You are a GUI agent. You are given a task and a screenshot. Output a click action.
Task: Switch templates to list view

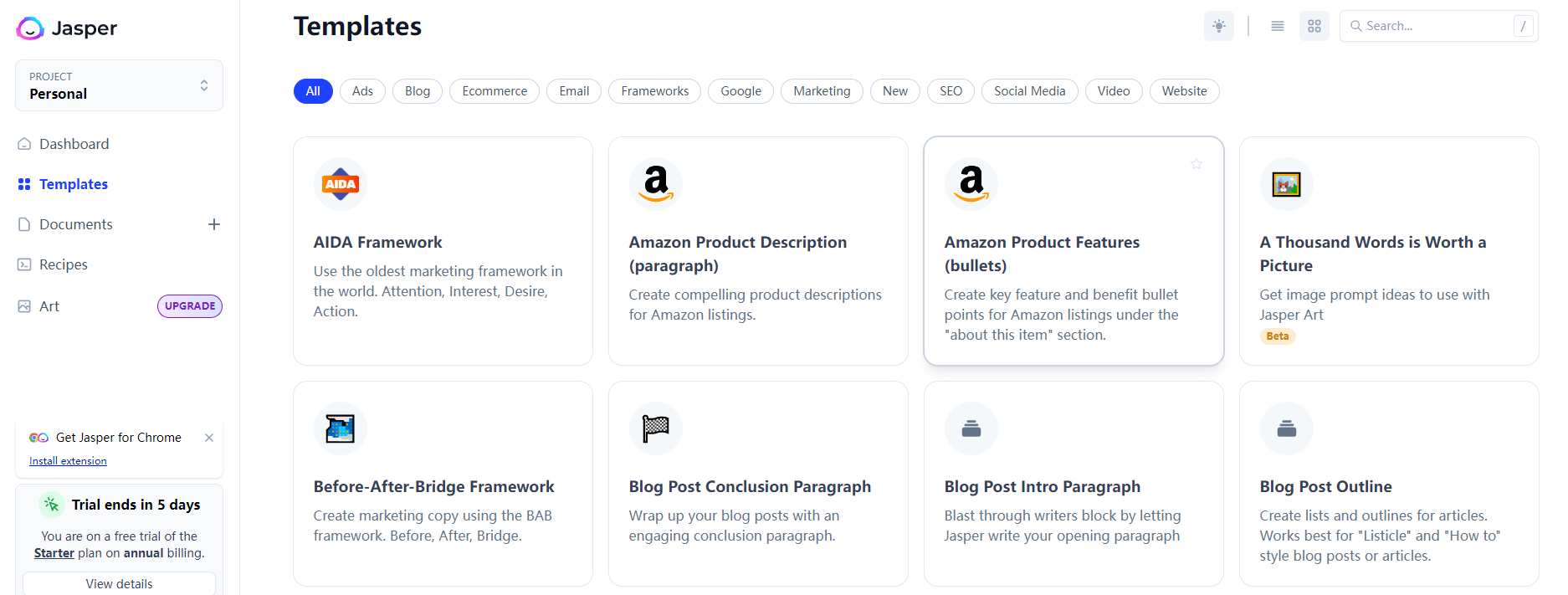1278,25
